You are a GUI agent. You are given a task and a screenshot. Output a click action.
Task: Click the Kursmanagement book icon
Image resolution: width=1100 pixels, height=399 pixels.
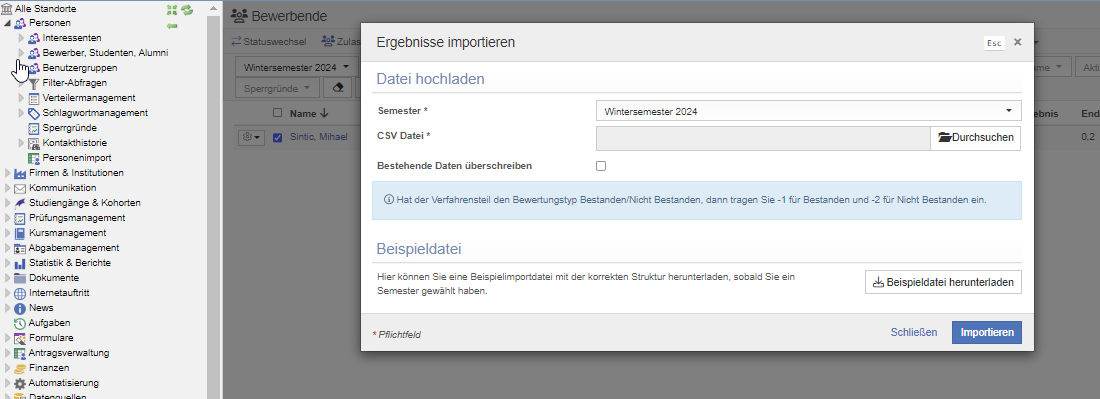(x=20, y=233)
